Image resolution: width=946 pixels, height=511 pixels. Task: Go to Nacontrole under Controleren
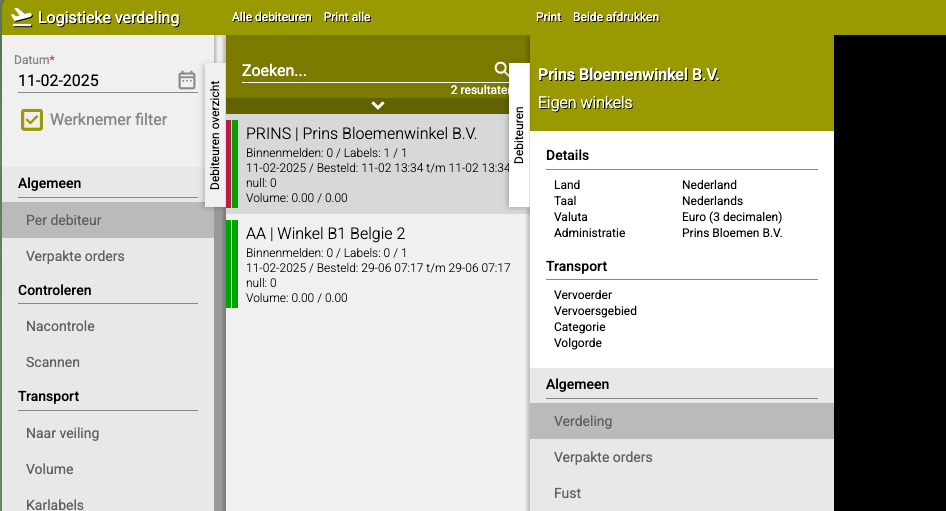click(108, 326)
